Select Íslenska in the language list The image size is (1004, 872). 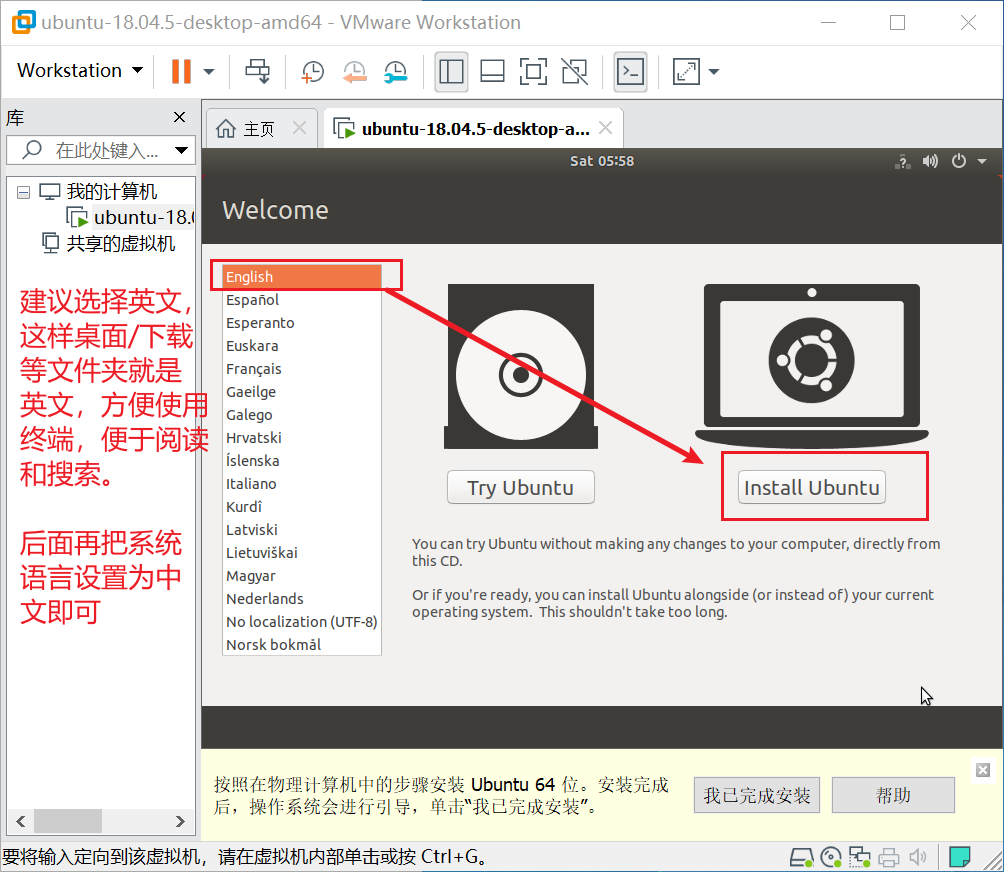click(x=302, y=461)
